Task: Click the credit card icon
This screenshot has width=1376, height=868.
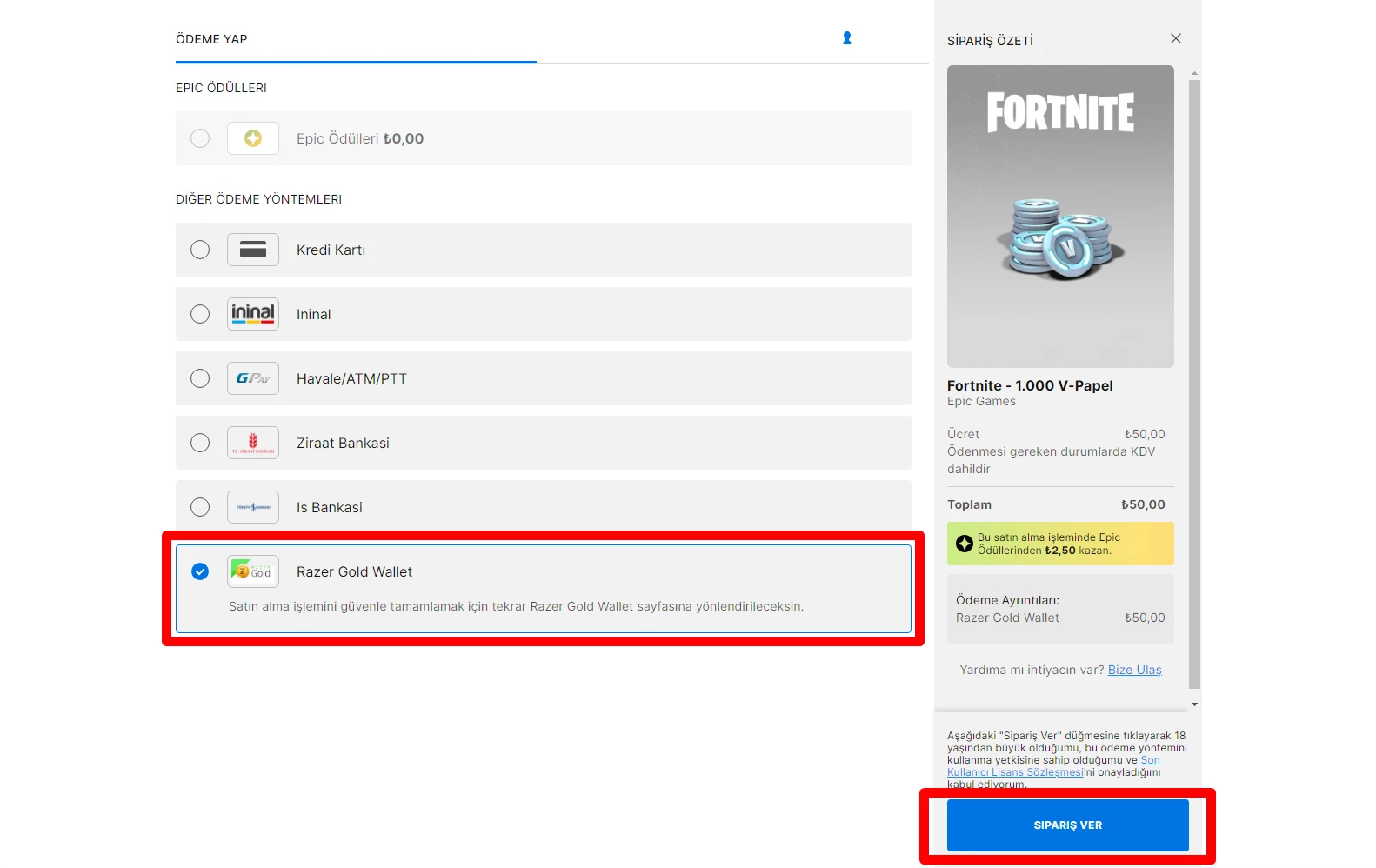Action: point(253,250)
